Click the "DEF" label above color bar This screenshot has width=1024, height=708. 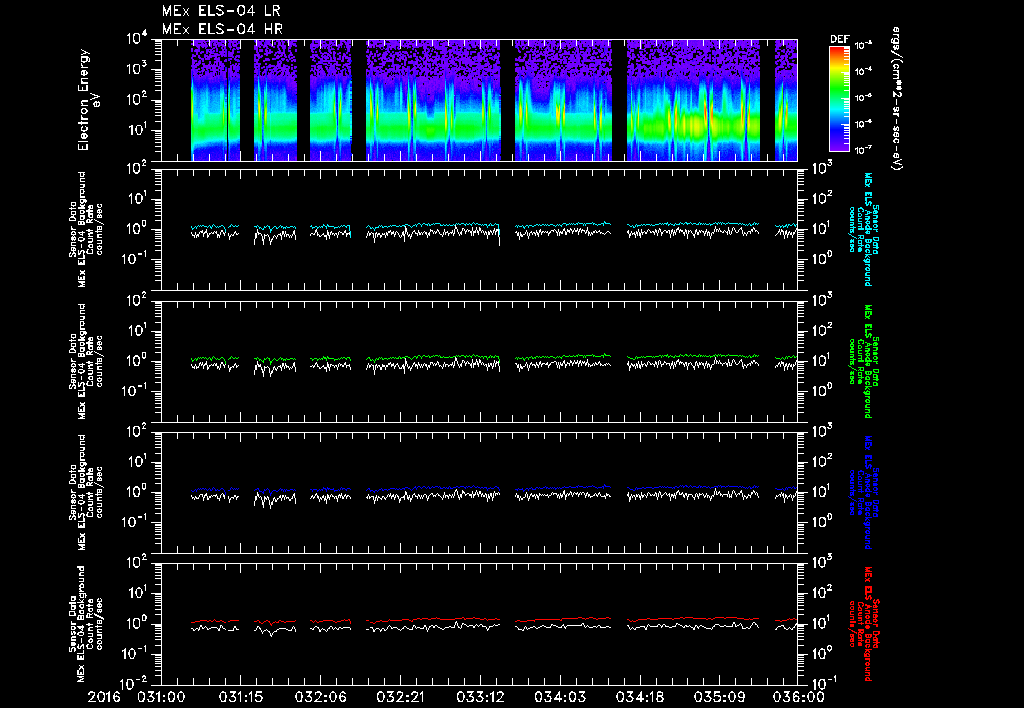[839, 39]
